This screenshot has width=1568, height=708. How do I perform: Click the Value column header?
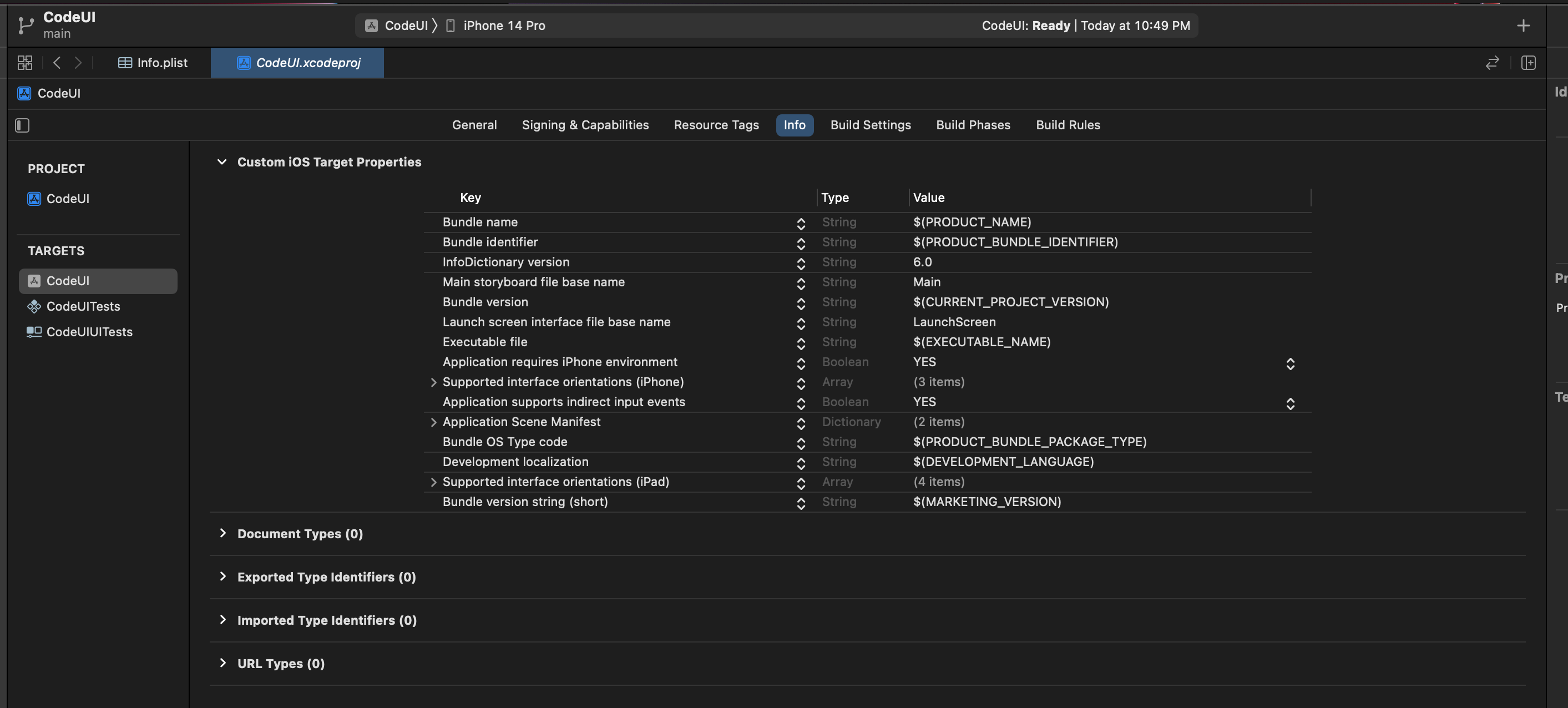tap(928, 197)
